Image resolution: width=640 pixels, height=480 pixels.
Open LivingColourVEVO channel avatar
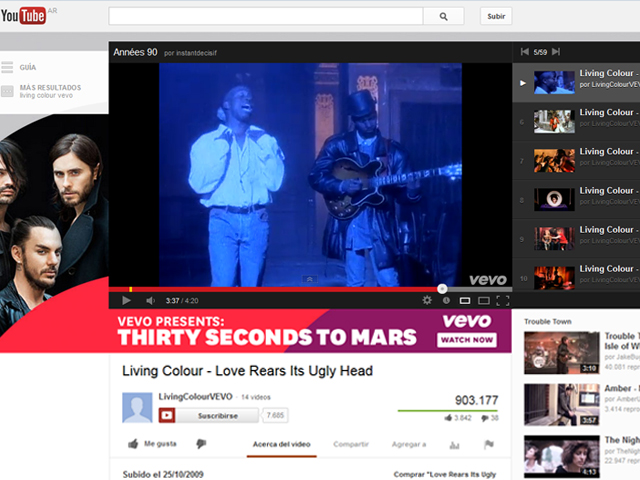137,407
